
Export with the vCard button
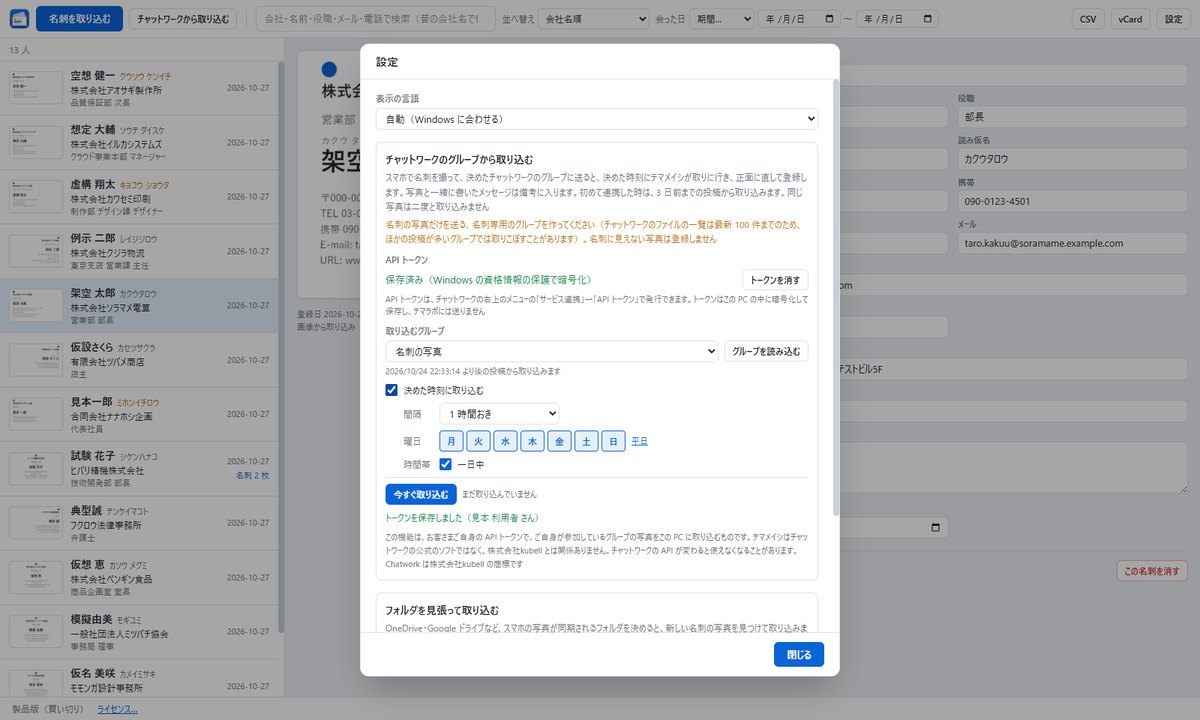(x=1130, y=19)
